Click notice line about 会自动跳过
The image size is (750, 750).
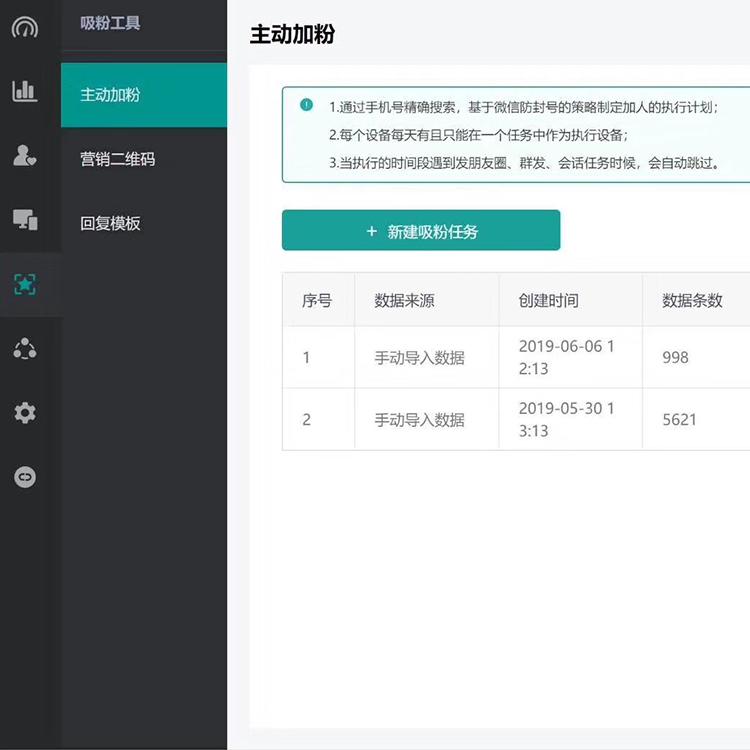tap(524, 163)
